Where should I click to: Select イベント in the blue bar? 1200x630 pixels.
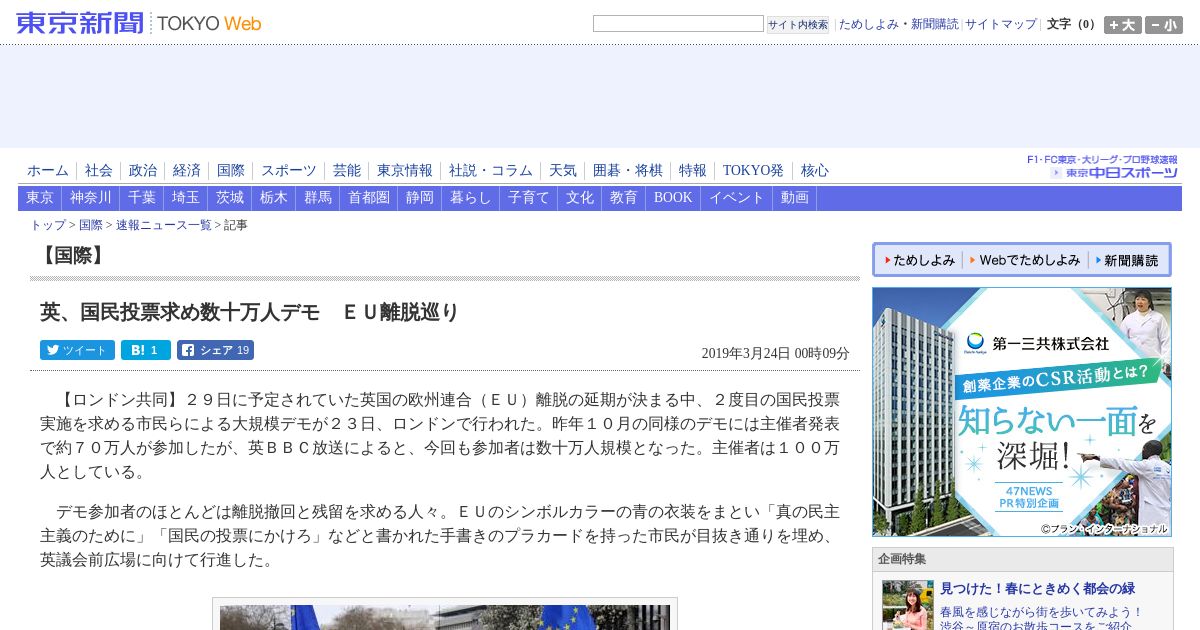737,198
